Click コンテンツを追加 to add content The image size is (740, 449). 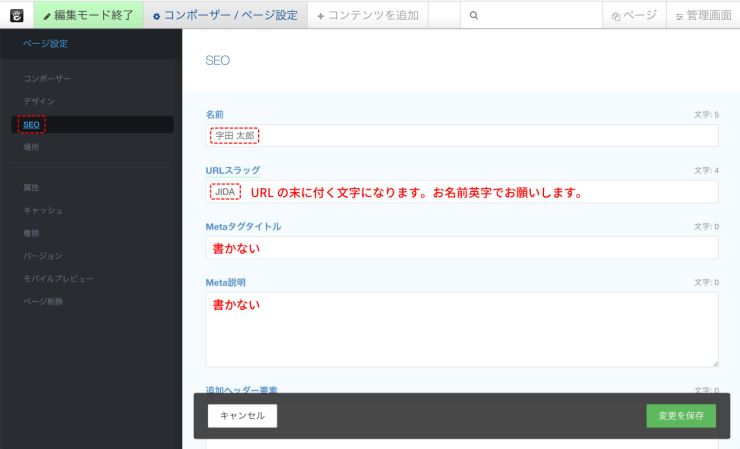point(368,15)
